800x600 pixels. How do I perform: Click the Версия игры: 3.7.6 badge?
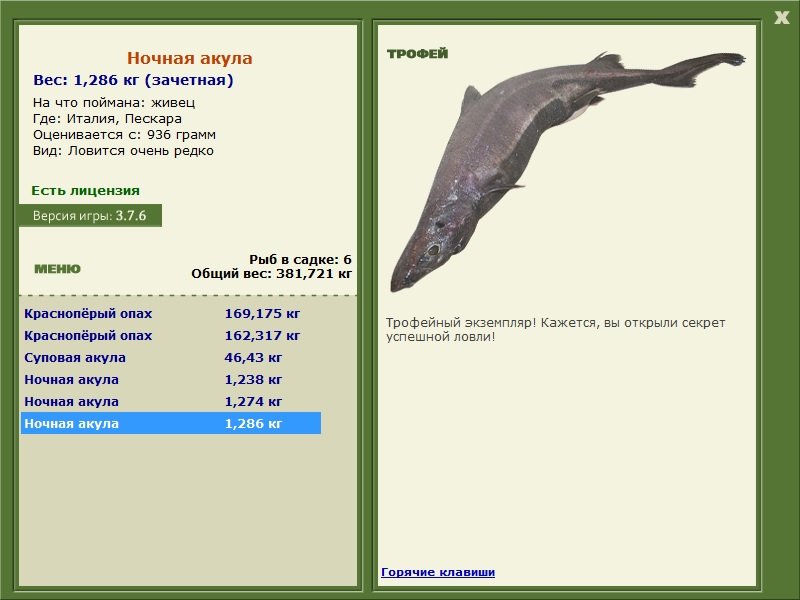coord(90,215)
